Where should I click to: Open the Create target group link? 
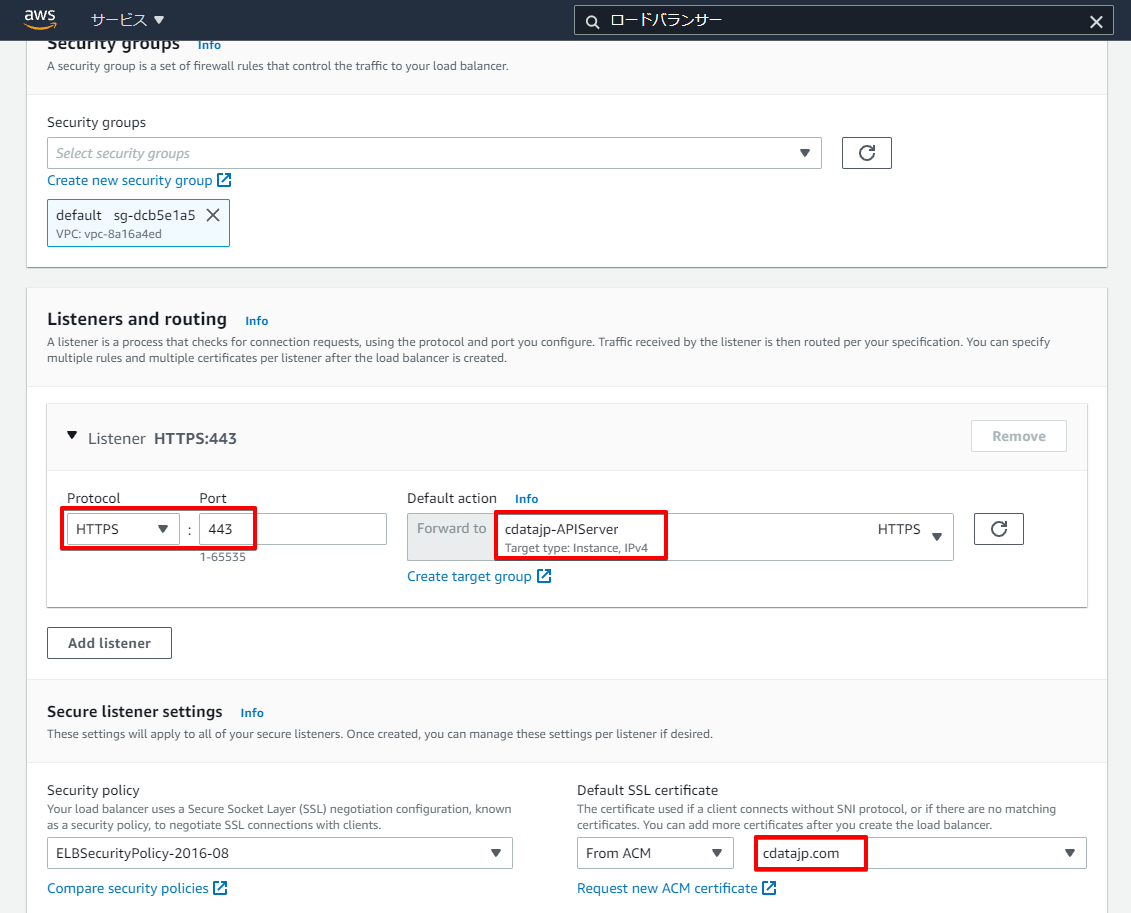click(x=469, y=576)
